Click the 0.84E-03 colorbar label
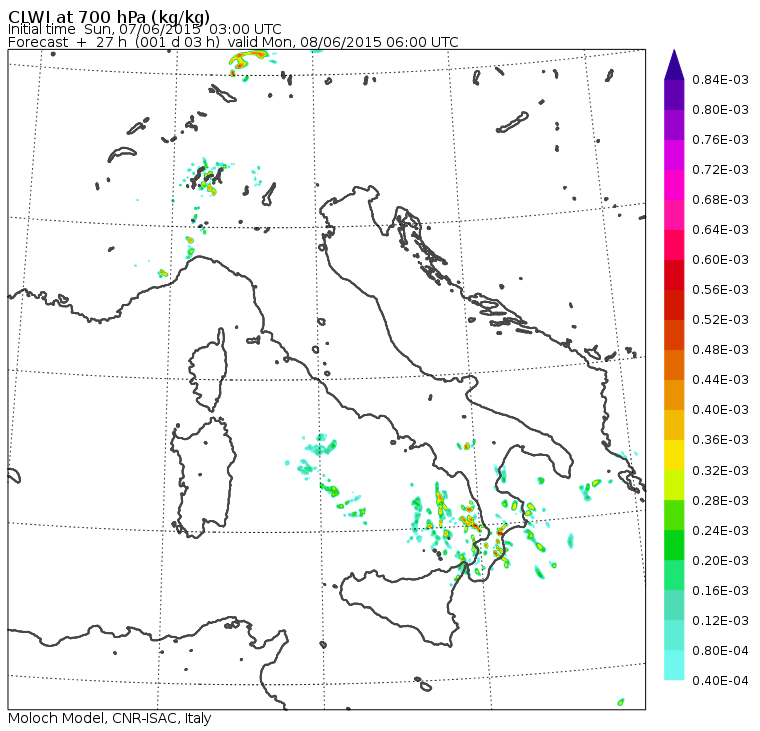Screen dimensions: 760x731 (x=720, y=79)
